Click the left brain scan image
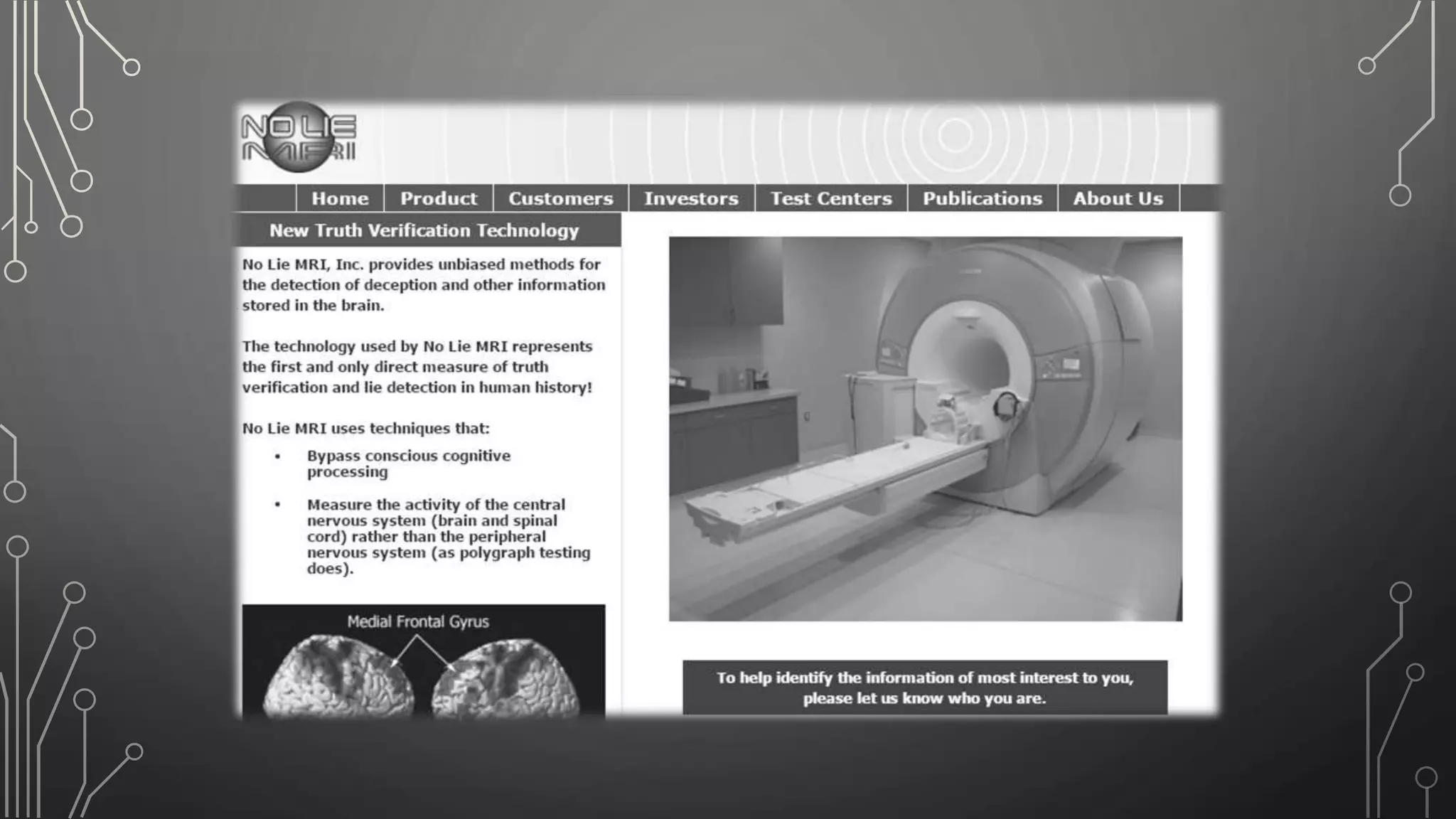Screen dimensions: 1456x819 339,679
